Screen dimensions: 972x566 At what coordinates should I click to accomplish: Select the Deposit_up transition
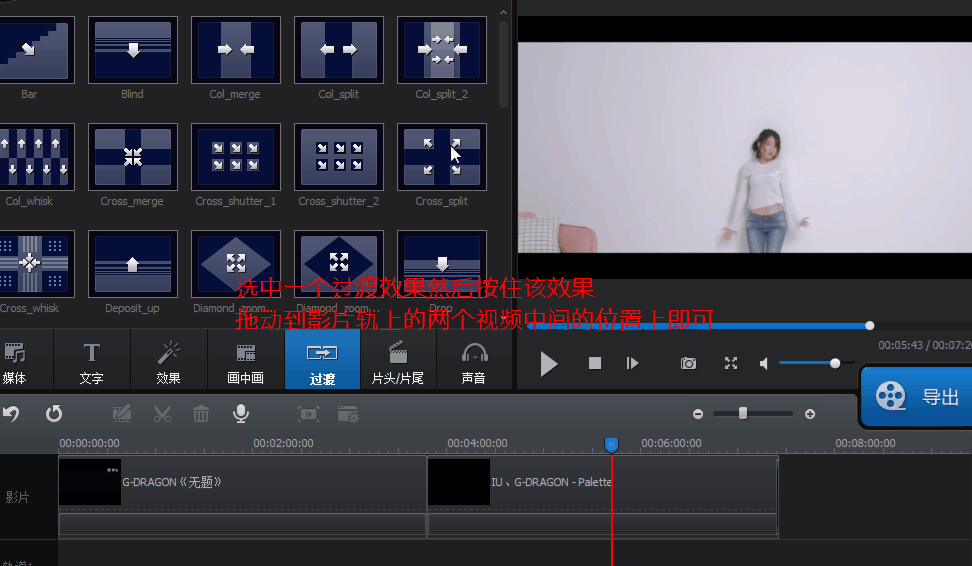click(x=133, y=264)
